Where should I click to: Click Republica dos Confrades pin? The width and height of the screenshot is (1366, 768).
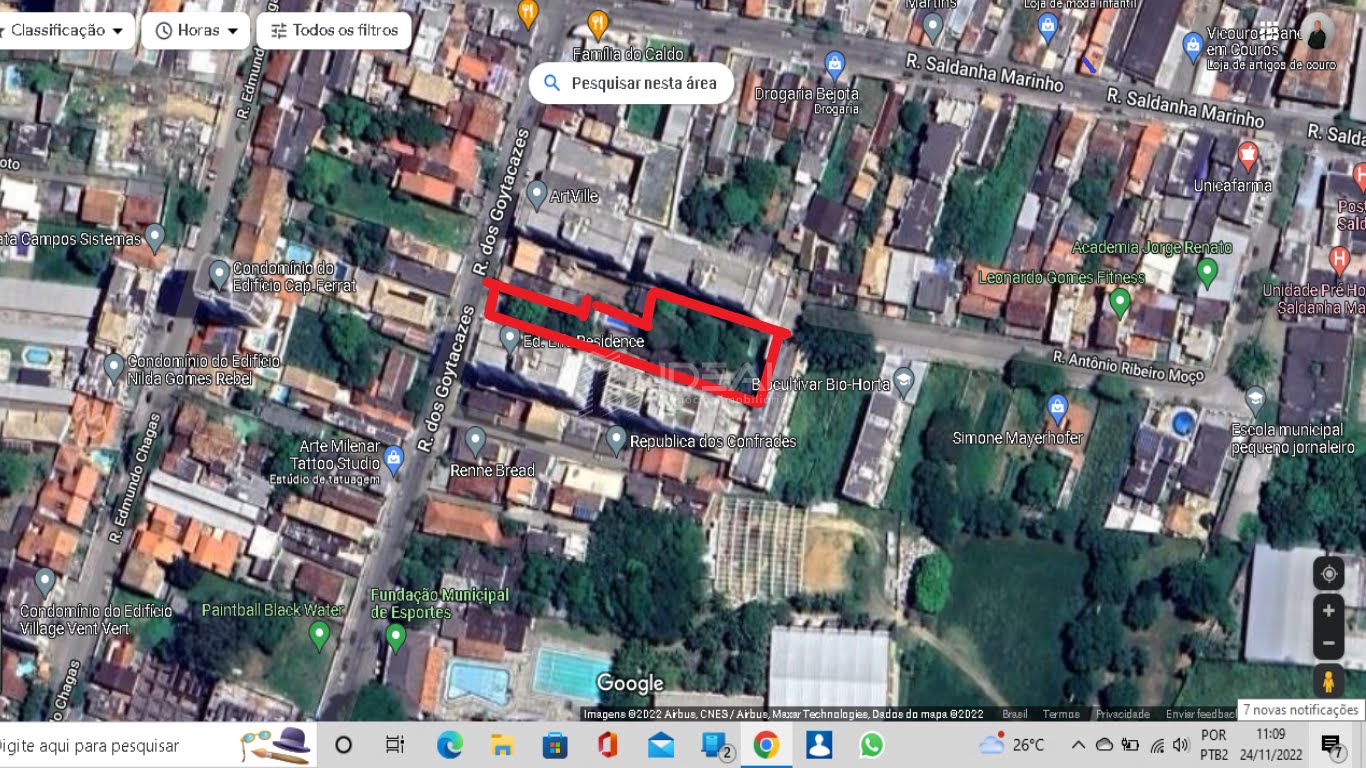[x=617, y=437]
